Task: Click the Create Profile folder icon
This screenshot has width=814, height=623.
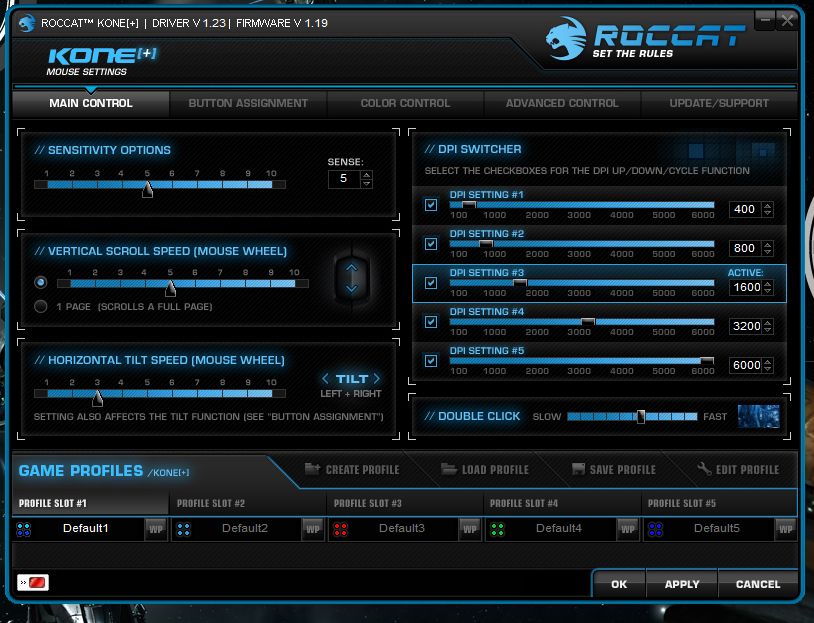Action: (312, 469)
